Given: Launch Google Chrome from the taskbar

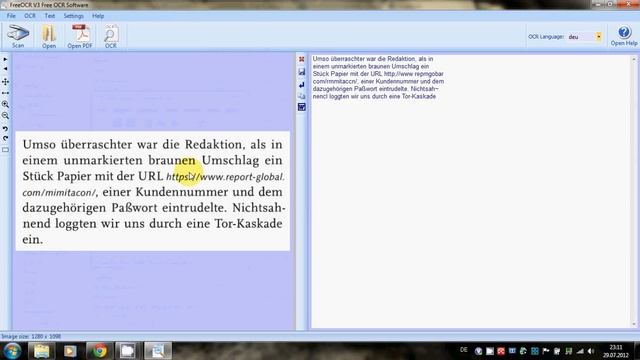Looking at the screenshot, I should [x=99, y=351].
